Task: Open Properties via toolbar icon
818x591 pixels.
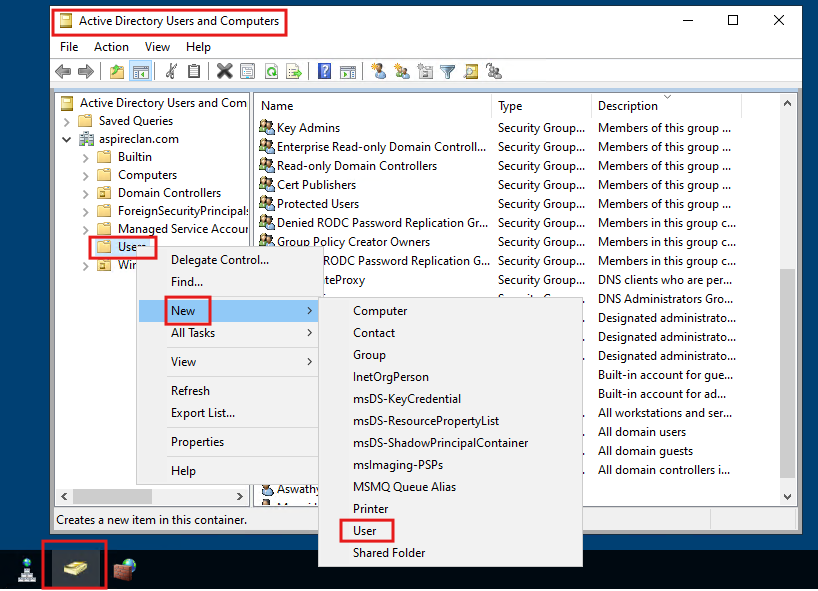Action: coord(247,71)
